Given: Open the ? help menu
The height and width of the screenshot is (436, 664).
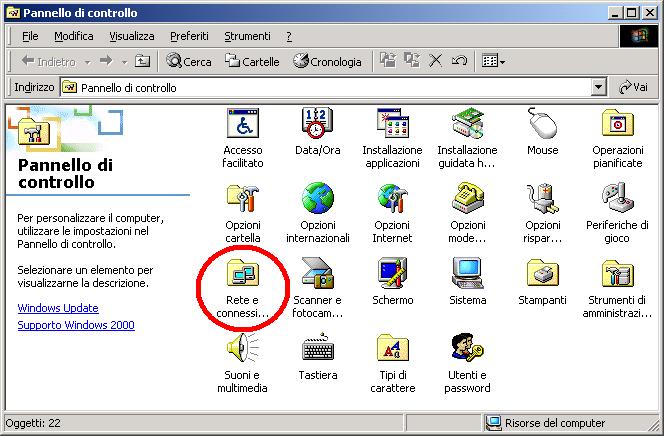Looking at the screenshot, I should (x=289, y=36).
